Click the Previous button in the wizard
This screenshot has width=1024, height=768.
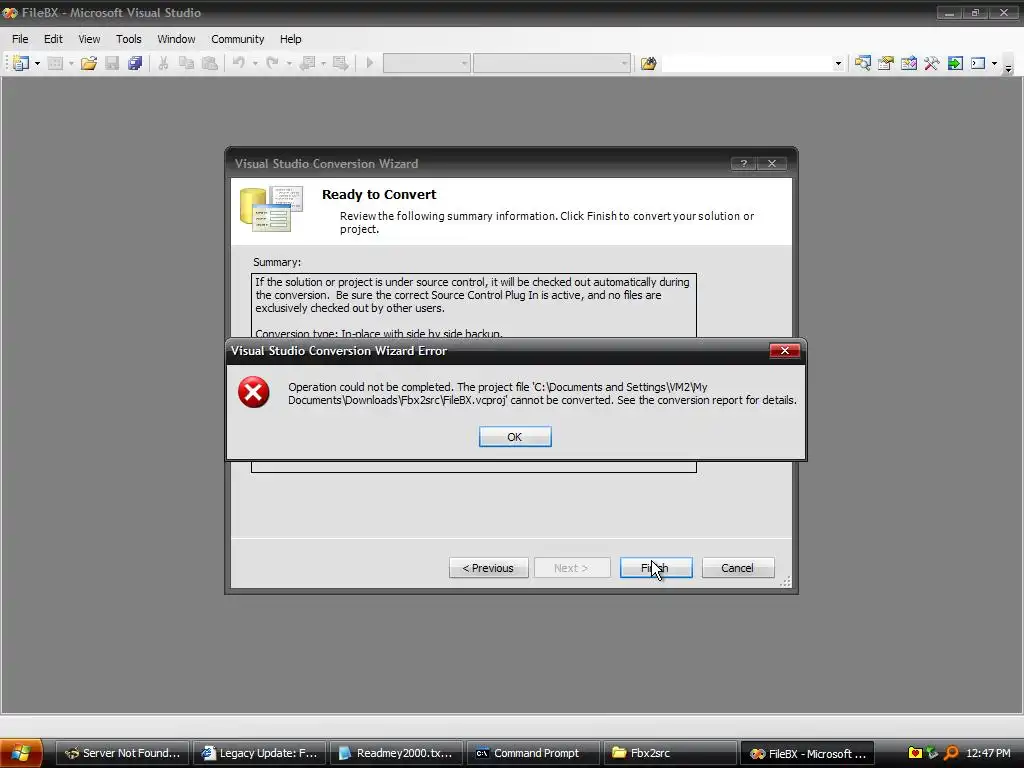[x=488, y=568]
